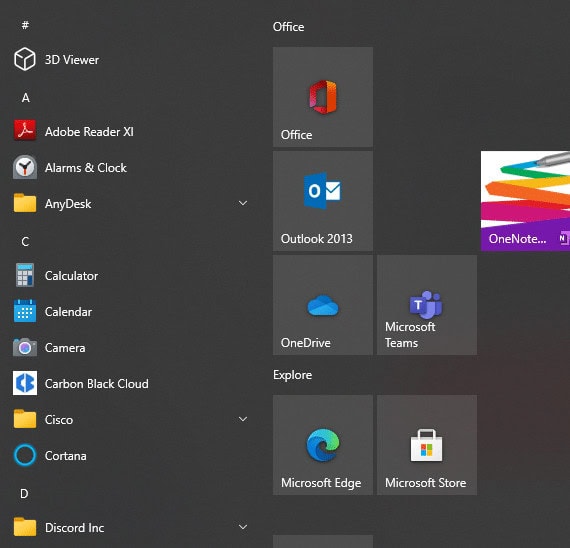Select the 3D Viewer text label
Image resolution: width=570 pixels, height=548 pixels.
click(x=72, y=60)
